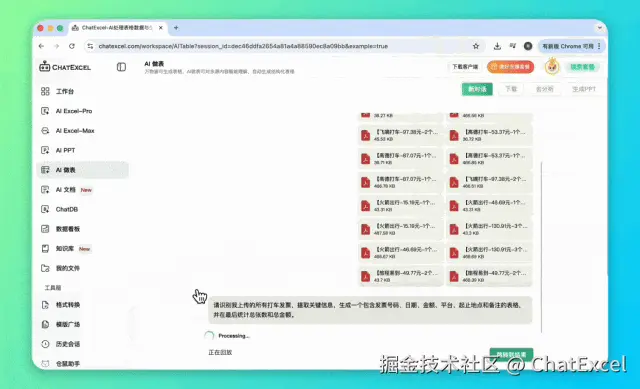This screenshot has width=640, height=389.
Task: Click the 生成PPT button
Action: pyautogui.click(x=584, y=89)
